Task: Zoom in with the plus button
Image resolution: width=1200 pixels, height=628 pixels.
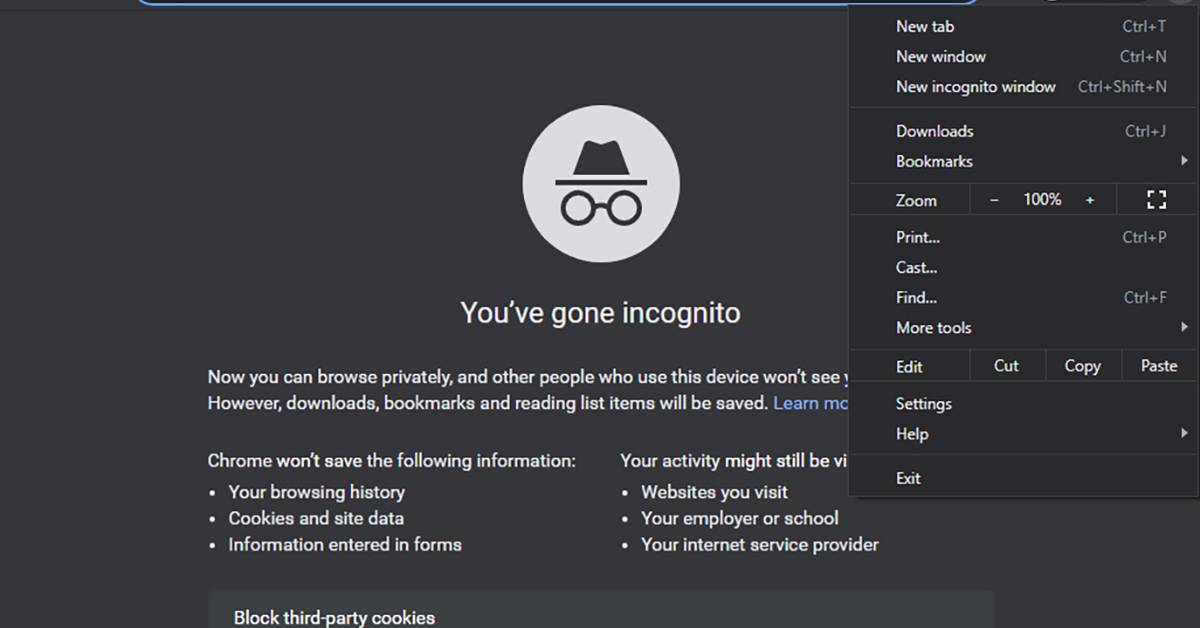Action: (1090, 200)
